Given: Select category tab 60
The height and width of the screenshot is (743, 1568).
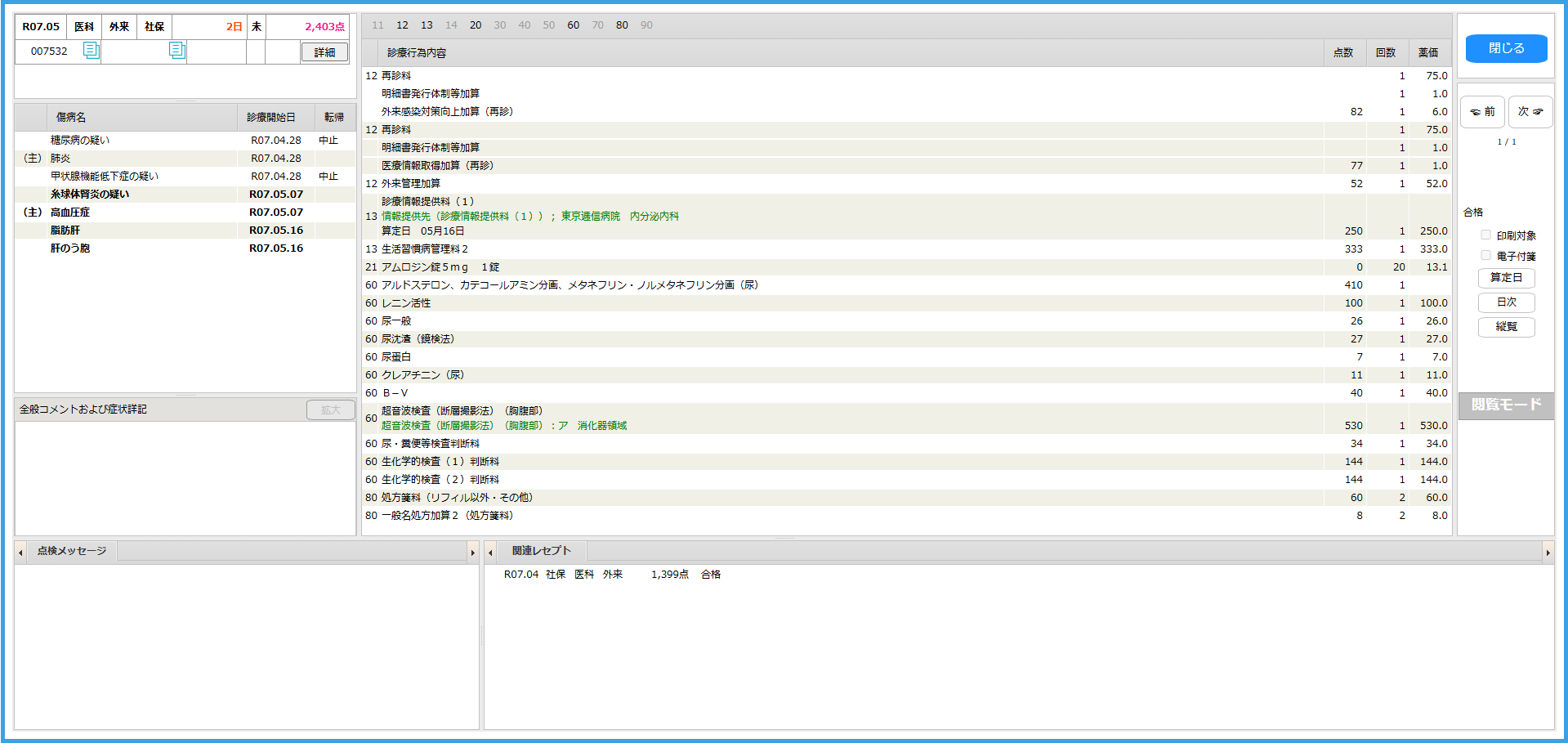Looking at the screenshot, I should [x=574, y=25].
